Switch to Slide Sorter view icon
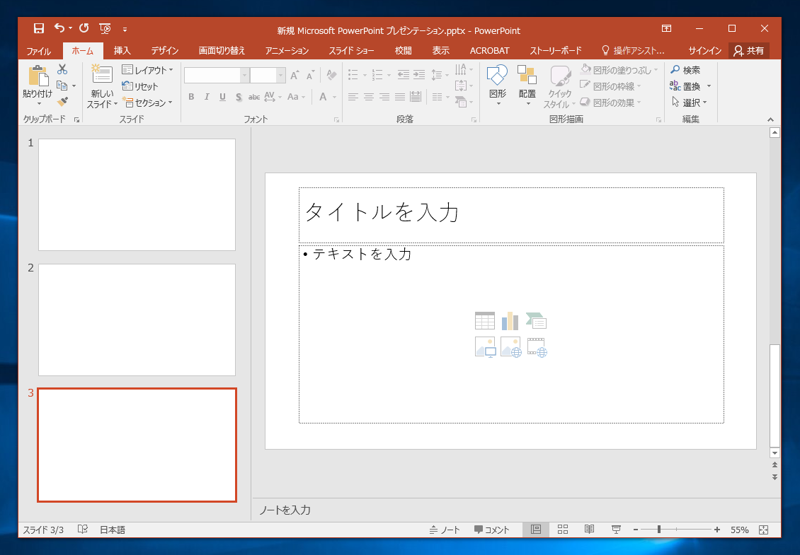Screen dimensions: 800x555 point(563,529)
